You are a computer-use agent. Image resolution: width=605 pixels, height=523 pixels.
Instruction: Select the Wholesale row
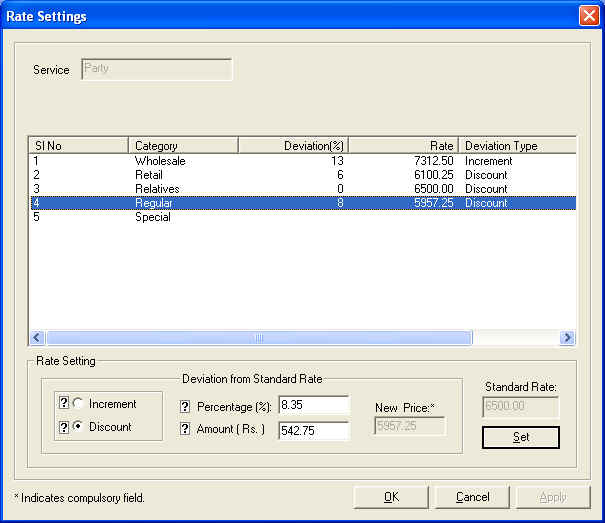303,161
